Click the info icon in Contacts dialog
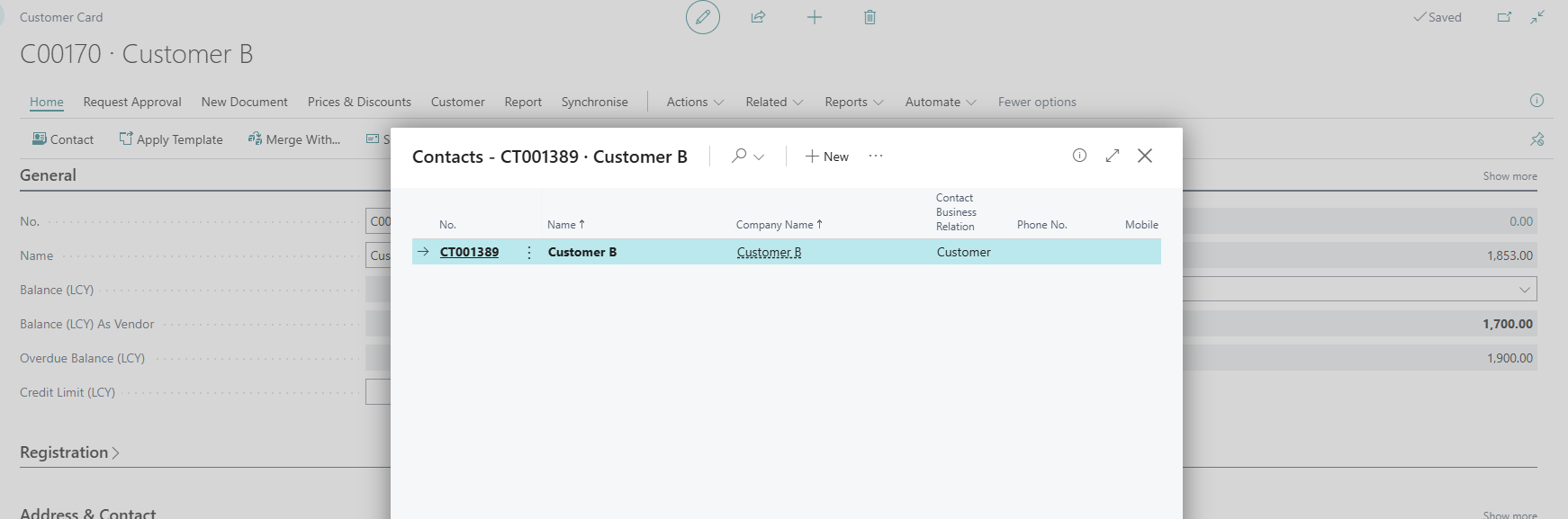 [1079, 156]
